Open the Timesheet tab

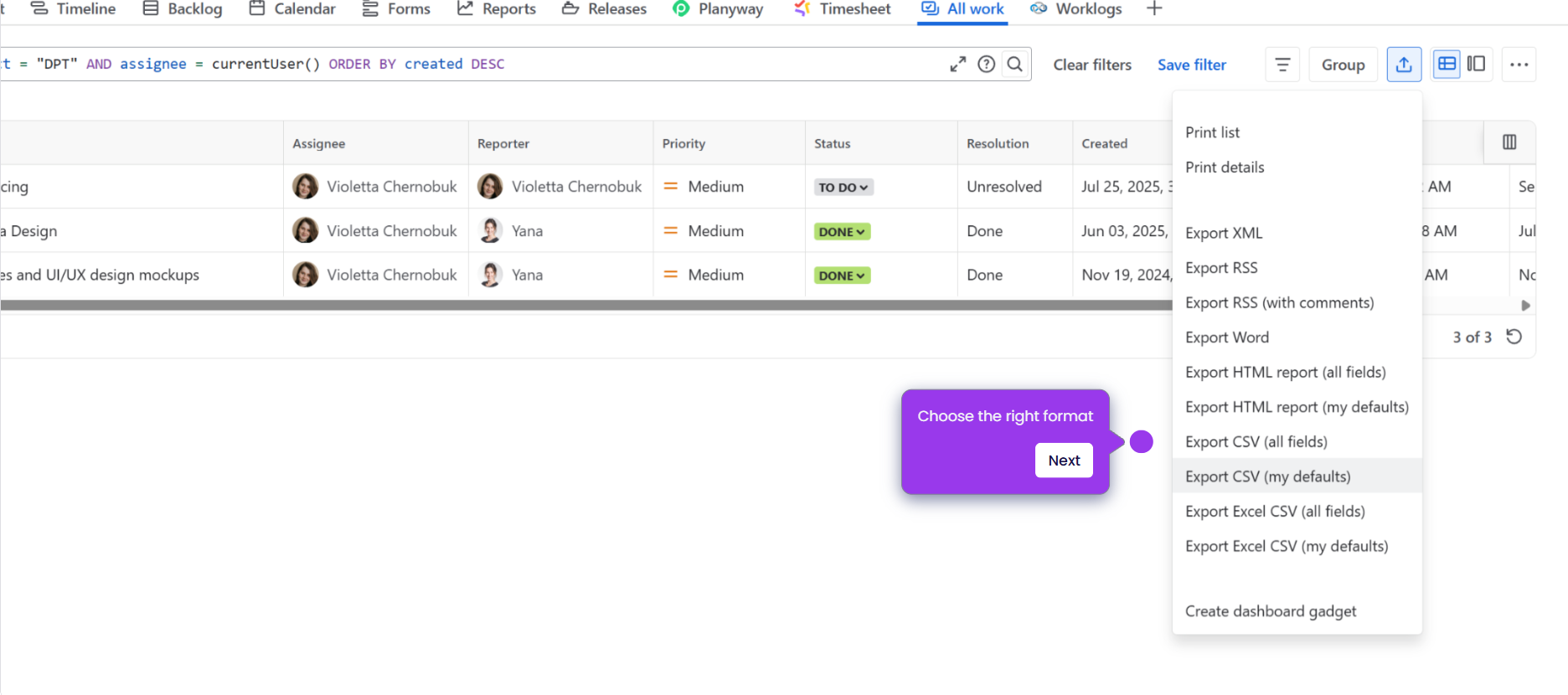pyautogui.click(x=842, y=9)
